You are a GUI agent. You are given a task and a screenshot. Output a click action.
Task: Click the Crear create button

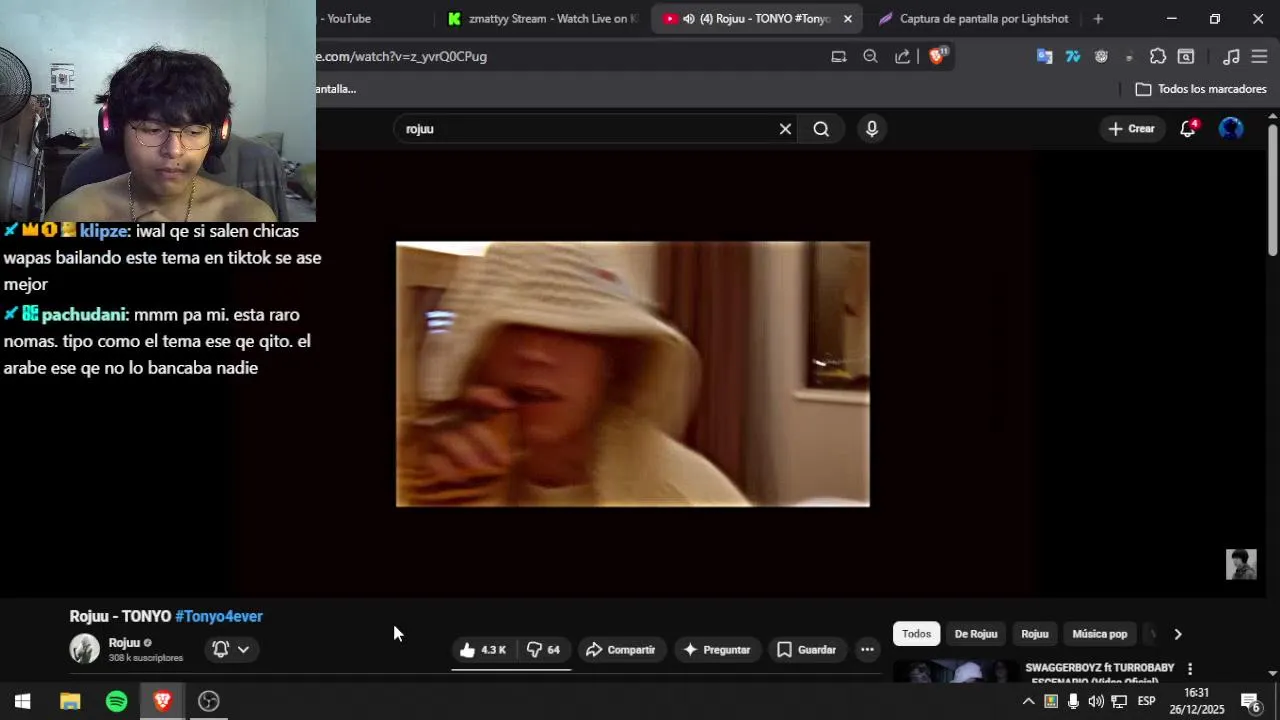coord(1132,129)
